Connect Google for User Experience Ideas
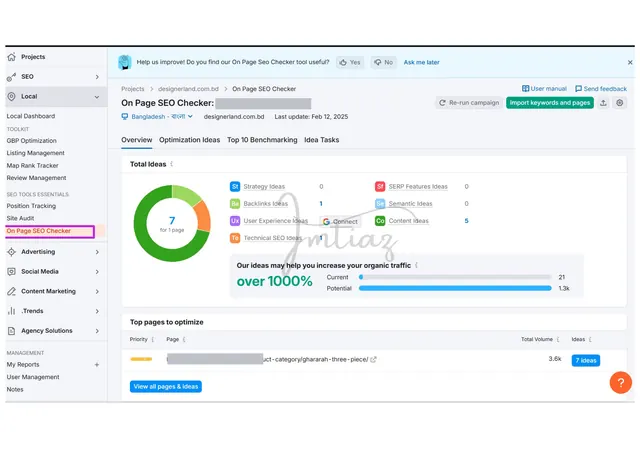640x452 pixels. click(x=340, y=221)
